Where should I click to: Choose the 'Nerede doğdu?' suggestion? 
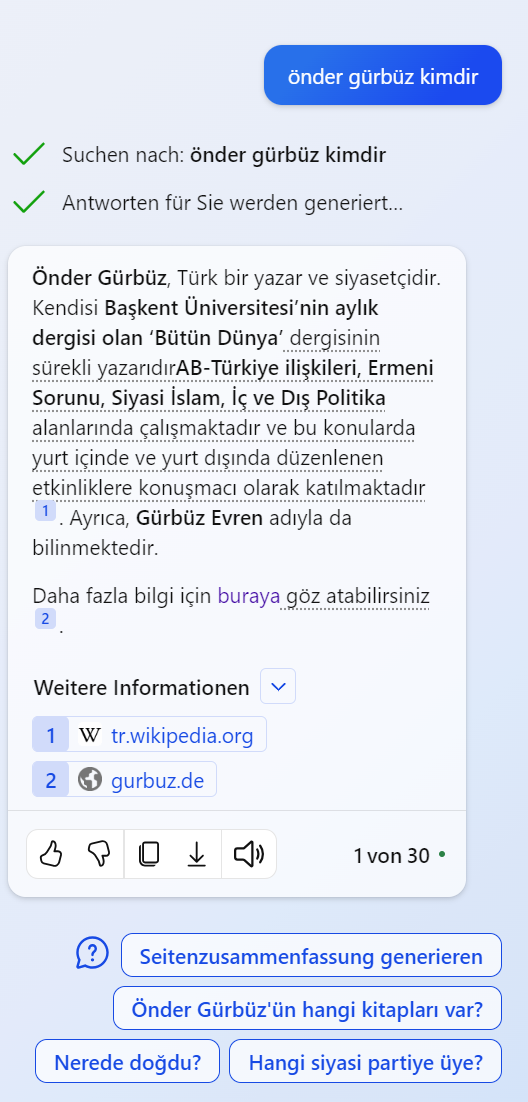click(x=127, y=1061)
